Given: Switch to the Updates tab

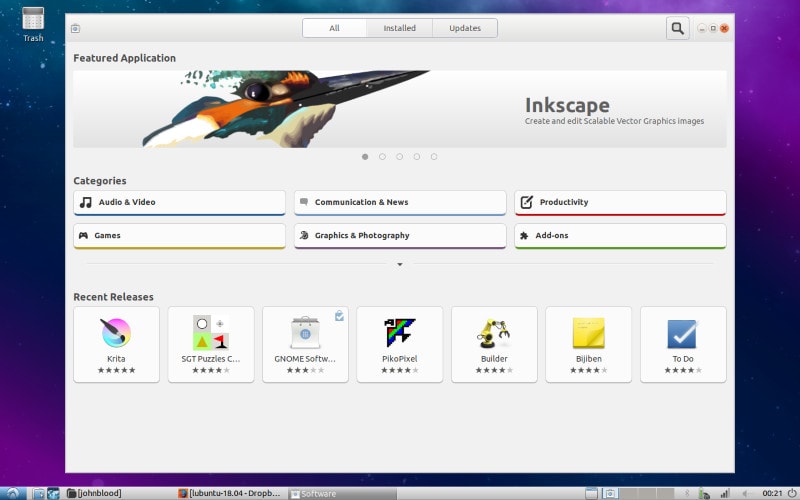Looking at the screenshot, I should pyautogui.click(x=465, y=28).
